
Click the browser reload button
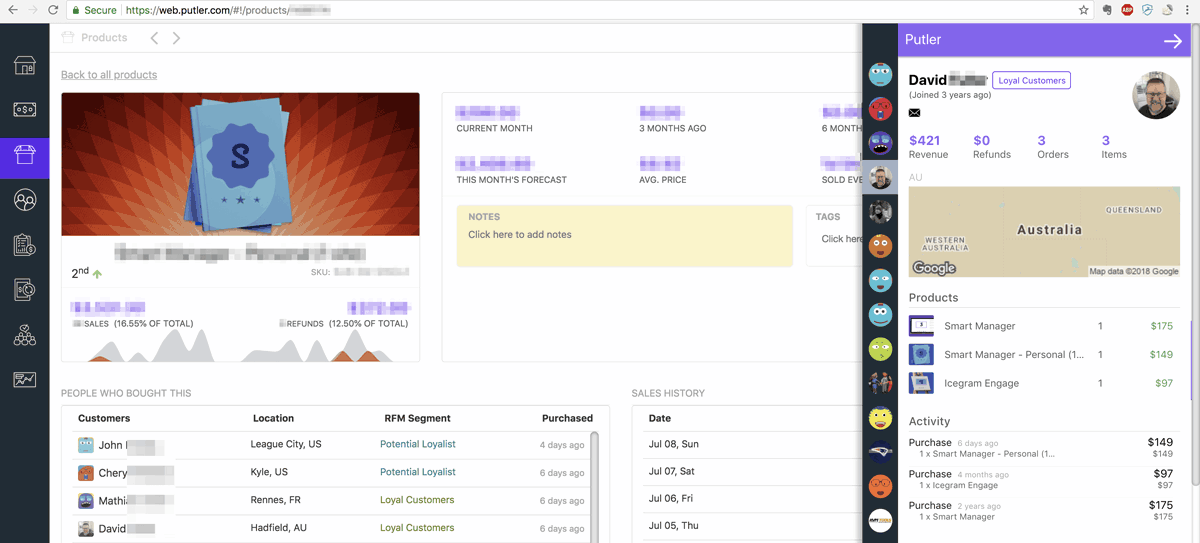click(x=53, y=10)
